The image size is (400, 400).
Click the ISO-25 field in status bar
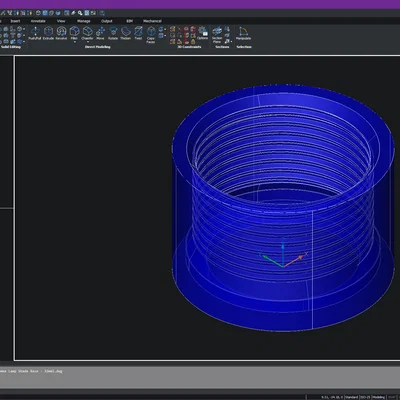coord(365,397)
